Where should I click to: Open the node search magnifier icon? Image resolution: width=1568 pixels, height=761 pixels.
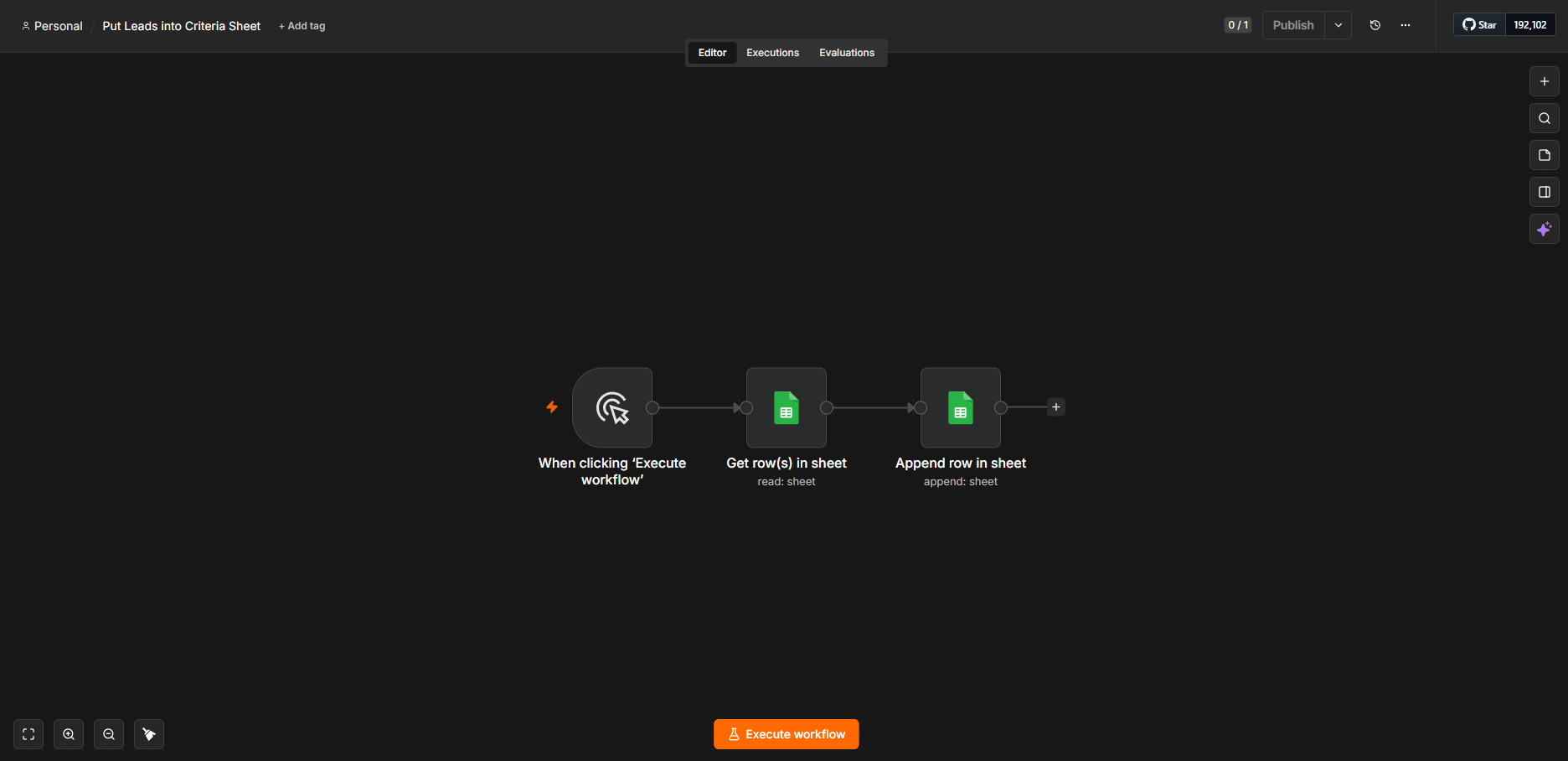click(1545, 118)
